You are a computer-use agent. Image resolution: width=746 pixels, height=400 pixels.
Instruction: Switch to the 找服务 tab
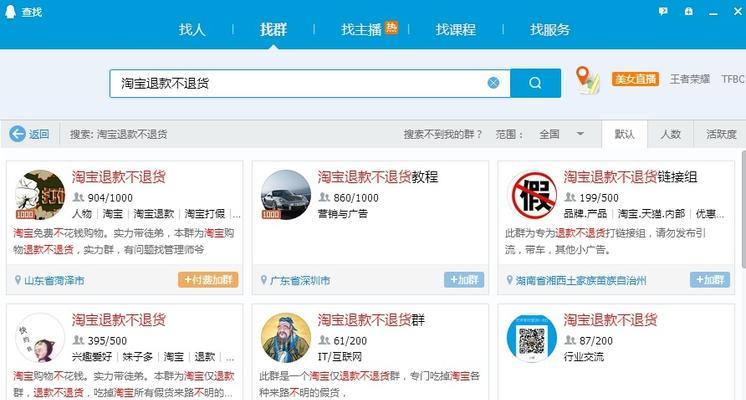(x=550, y=29)
